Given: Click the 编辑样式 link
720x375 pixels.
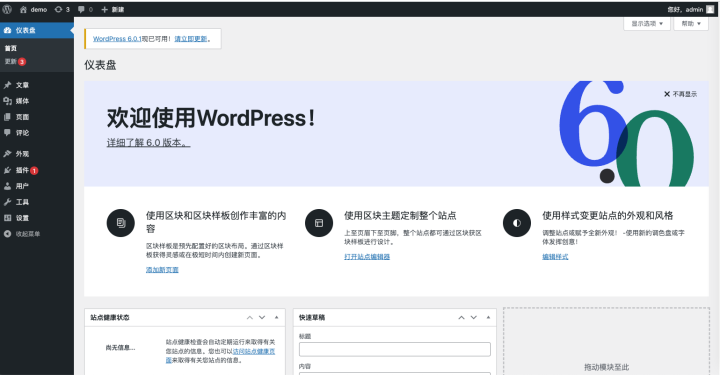Looking at the screenshot, I should [555, 257].
